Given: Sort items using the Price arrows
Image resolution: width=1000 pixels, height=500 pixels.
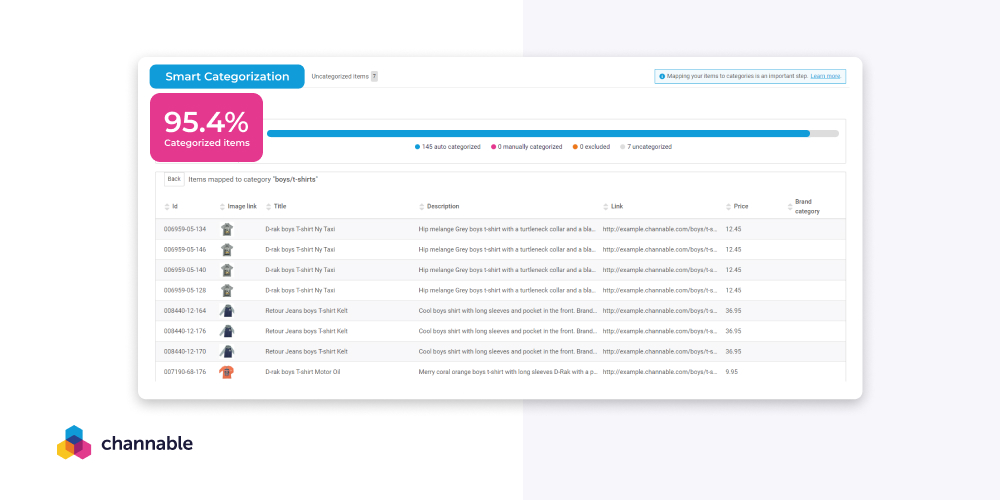Looking at the screenshot, I should coord(728,207).
